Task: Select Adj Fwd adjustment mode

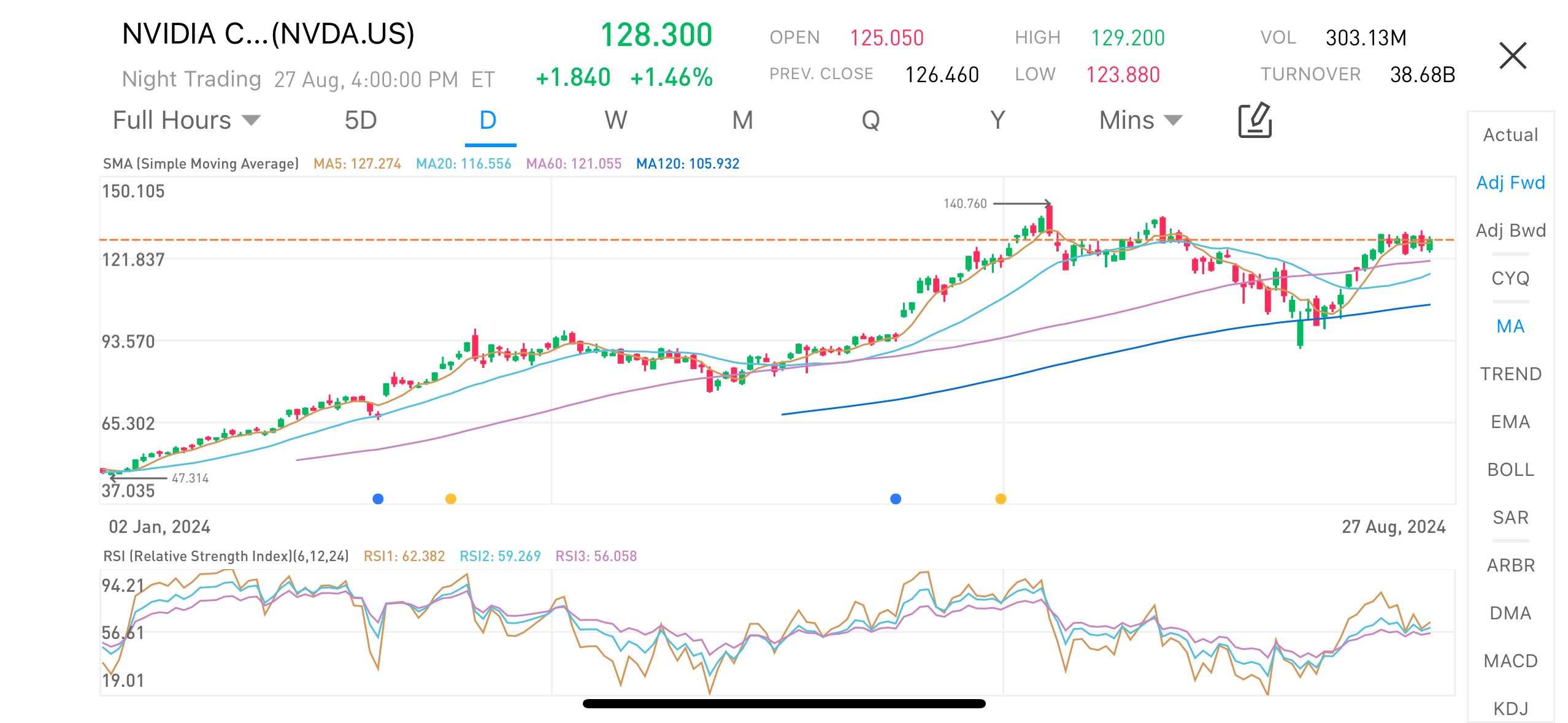Action: [x=1510, y=183]
